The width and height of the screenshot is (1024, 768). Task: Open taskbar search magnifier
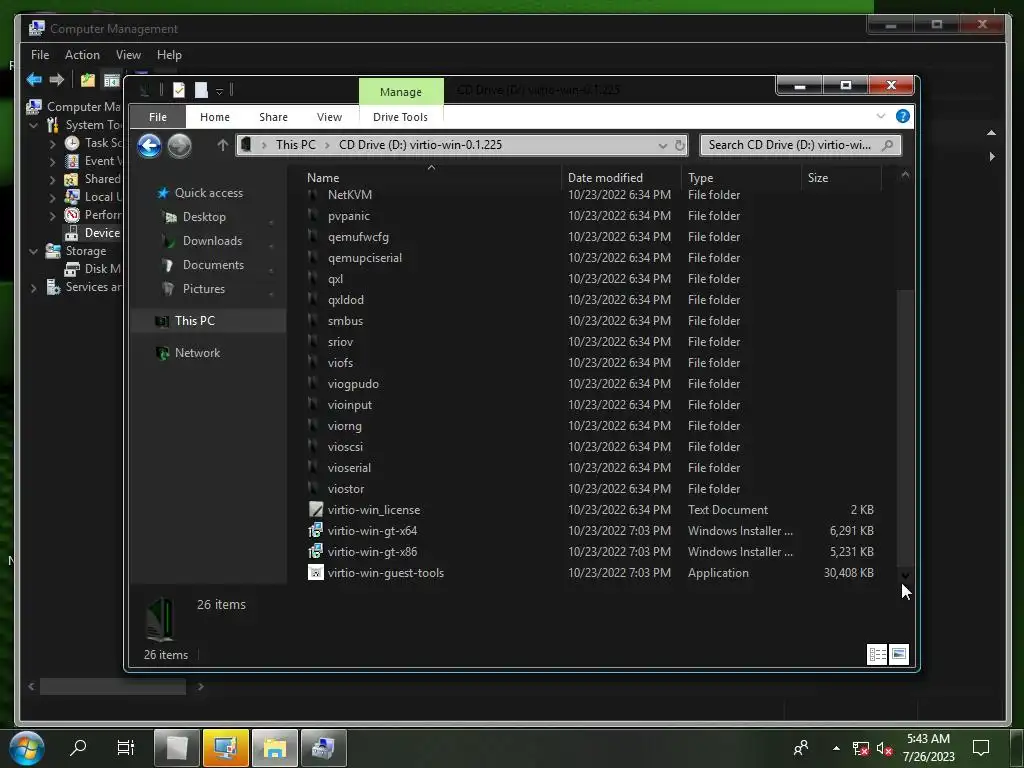pyautogui.click(x=78, y=747)
